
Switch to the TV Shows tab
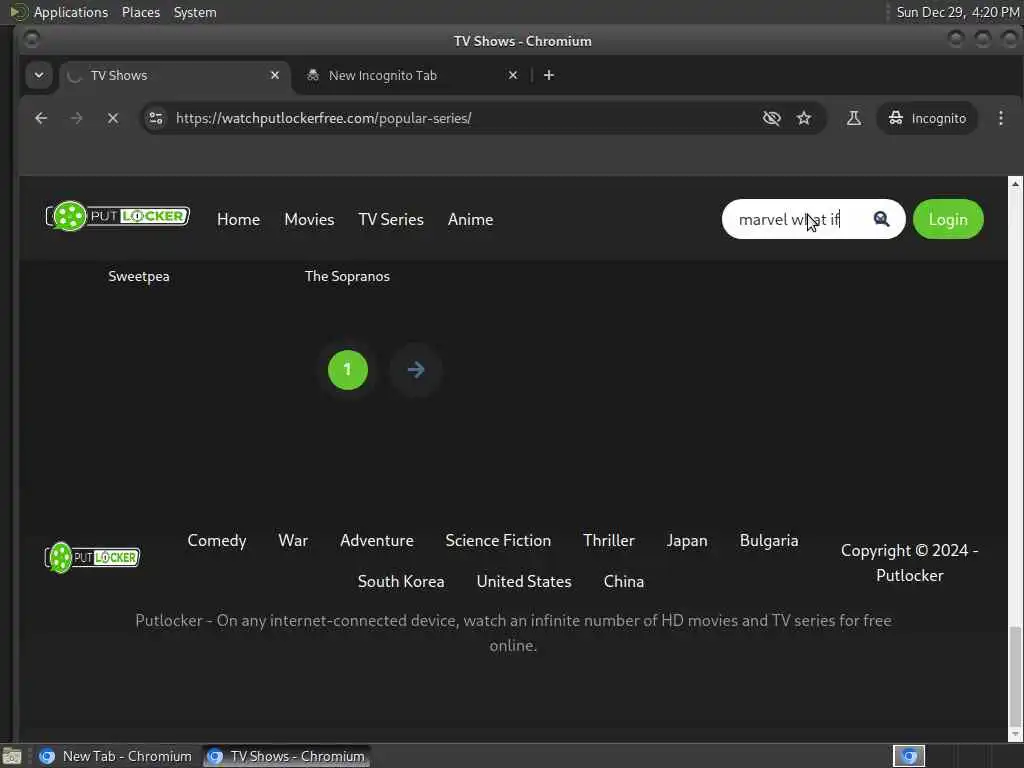point(175,75)
